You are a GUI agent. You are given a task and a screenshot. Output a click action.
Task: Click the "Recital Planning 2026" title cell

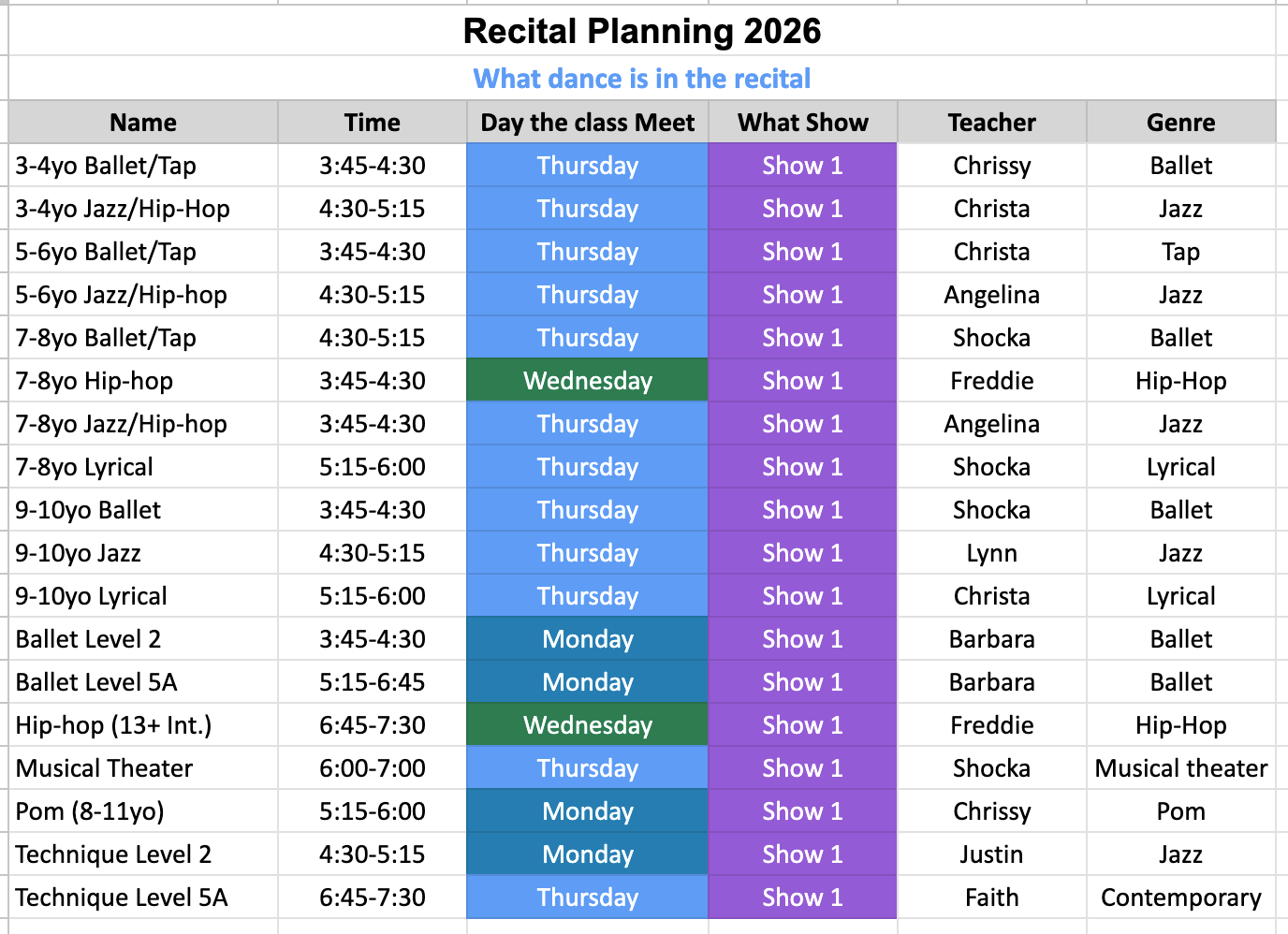[x=642, y=32]
